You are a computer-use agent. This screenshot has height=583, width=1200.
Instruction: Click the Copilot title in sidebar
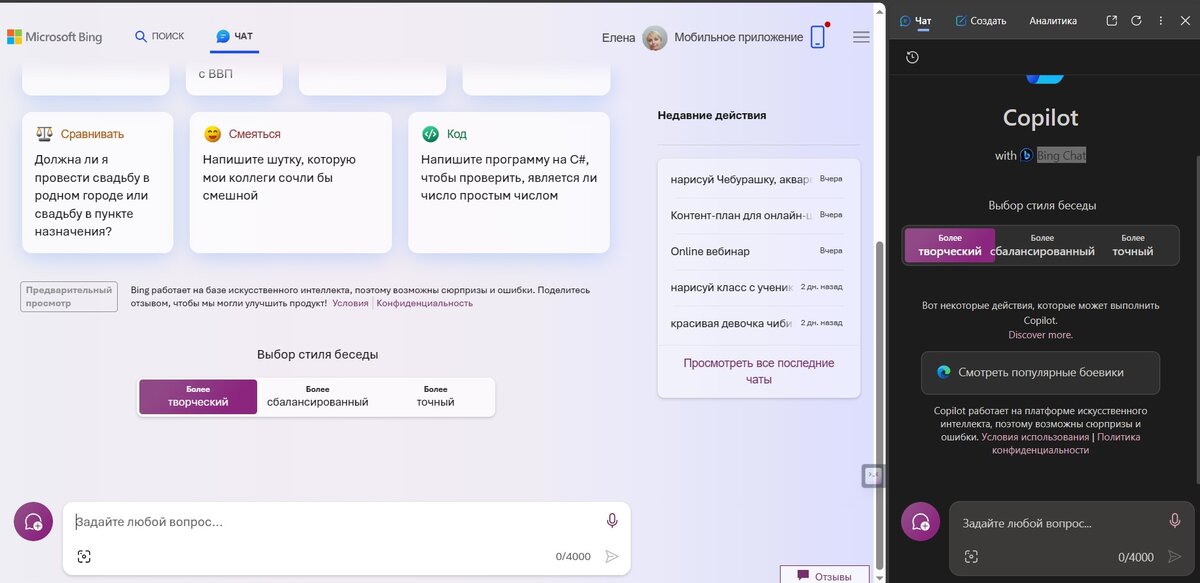click(x=1040, y=118)
